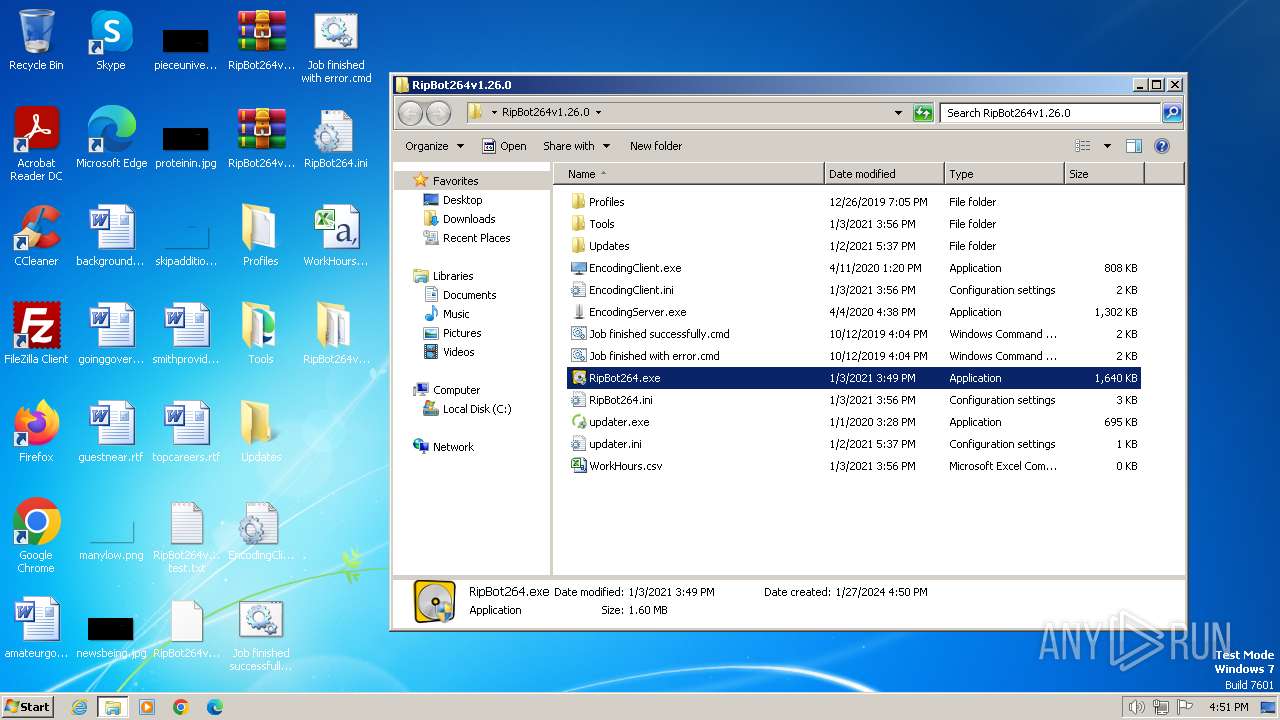The image size is (1280, 720).
Task: Select Microsoft Edge desktop shortcut
Action: coord(111,138)
